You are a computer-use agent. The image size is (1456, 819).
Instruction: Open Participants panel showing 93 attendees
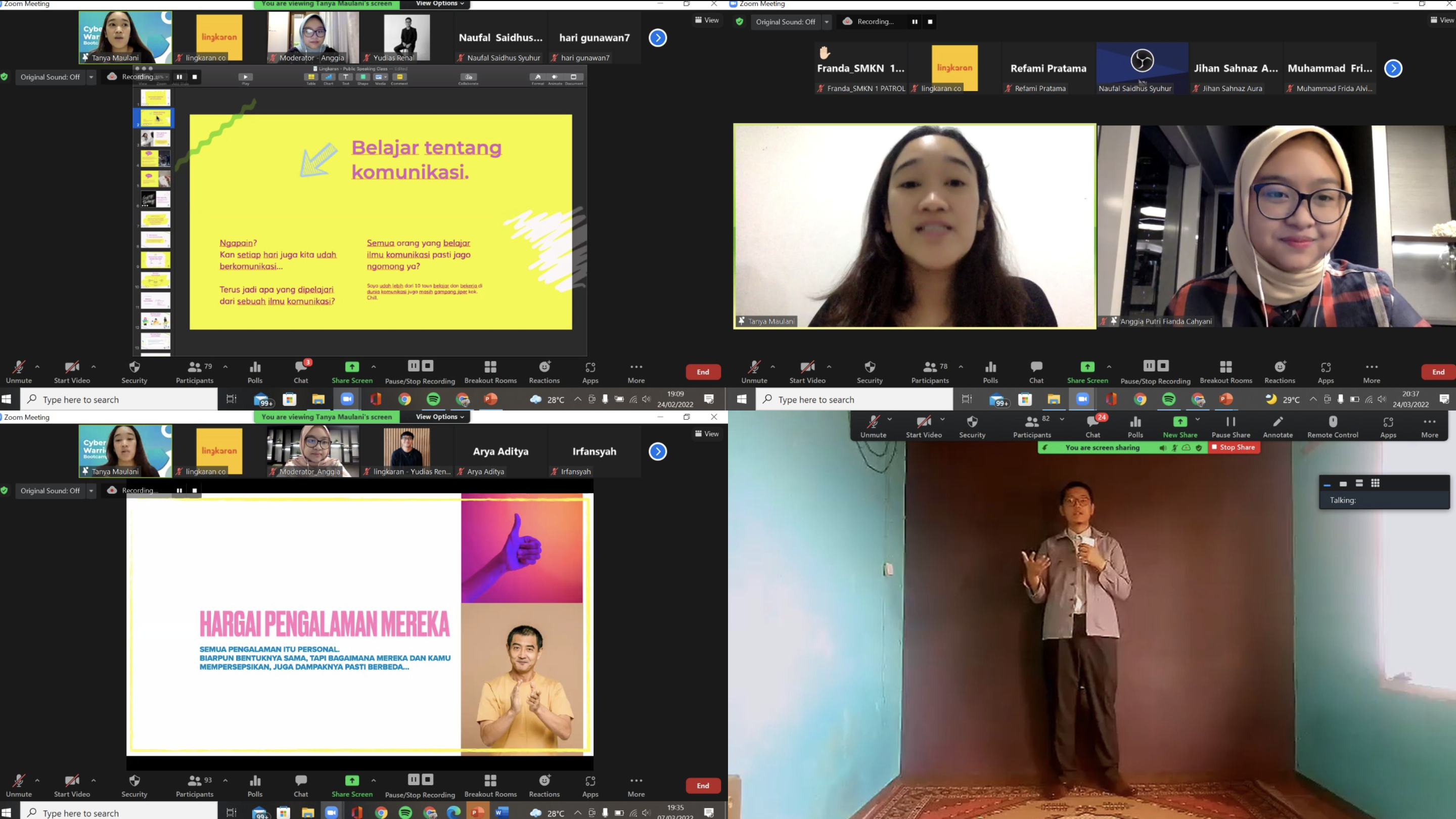(x=195, y=786)
